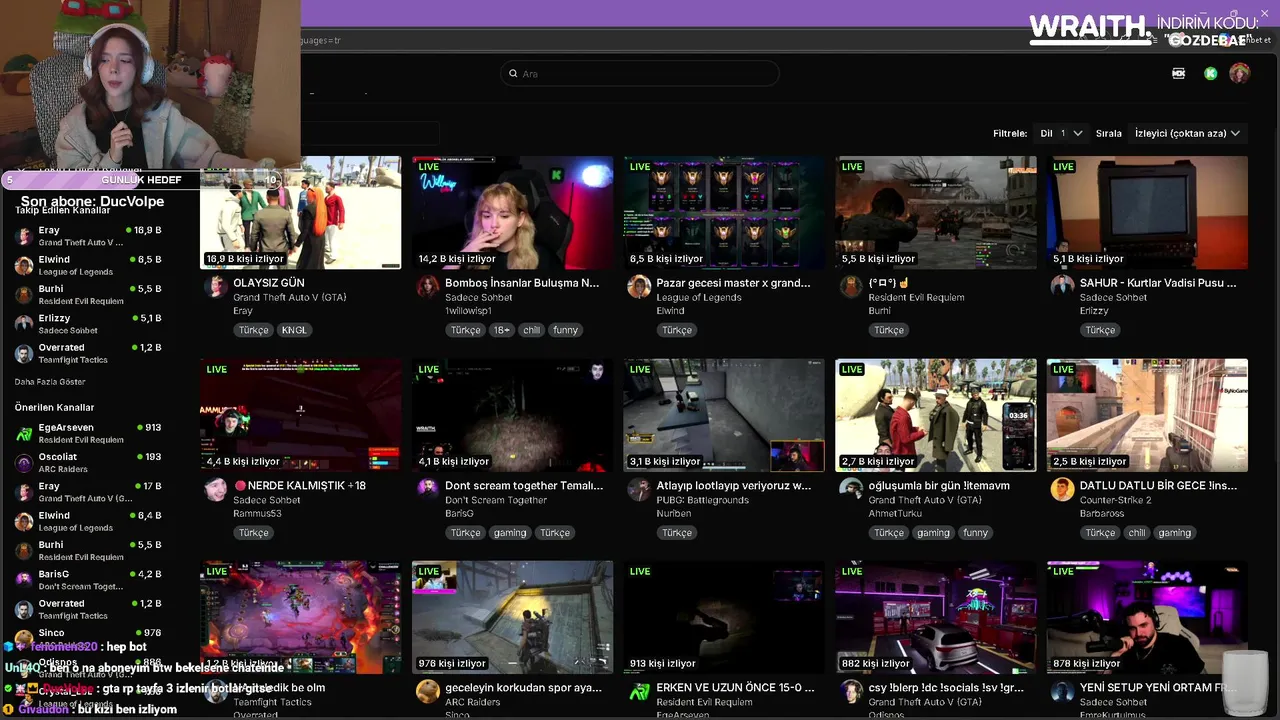Open Elwind stream thumbnail with 8,5 B viewers
Screen dimensions: 1280x720
click(x=724, y=212)
